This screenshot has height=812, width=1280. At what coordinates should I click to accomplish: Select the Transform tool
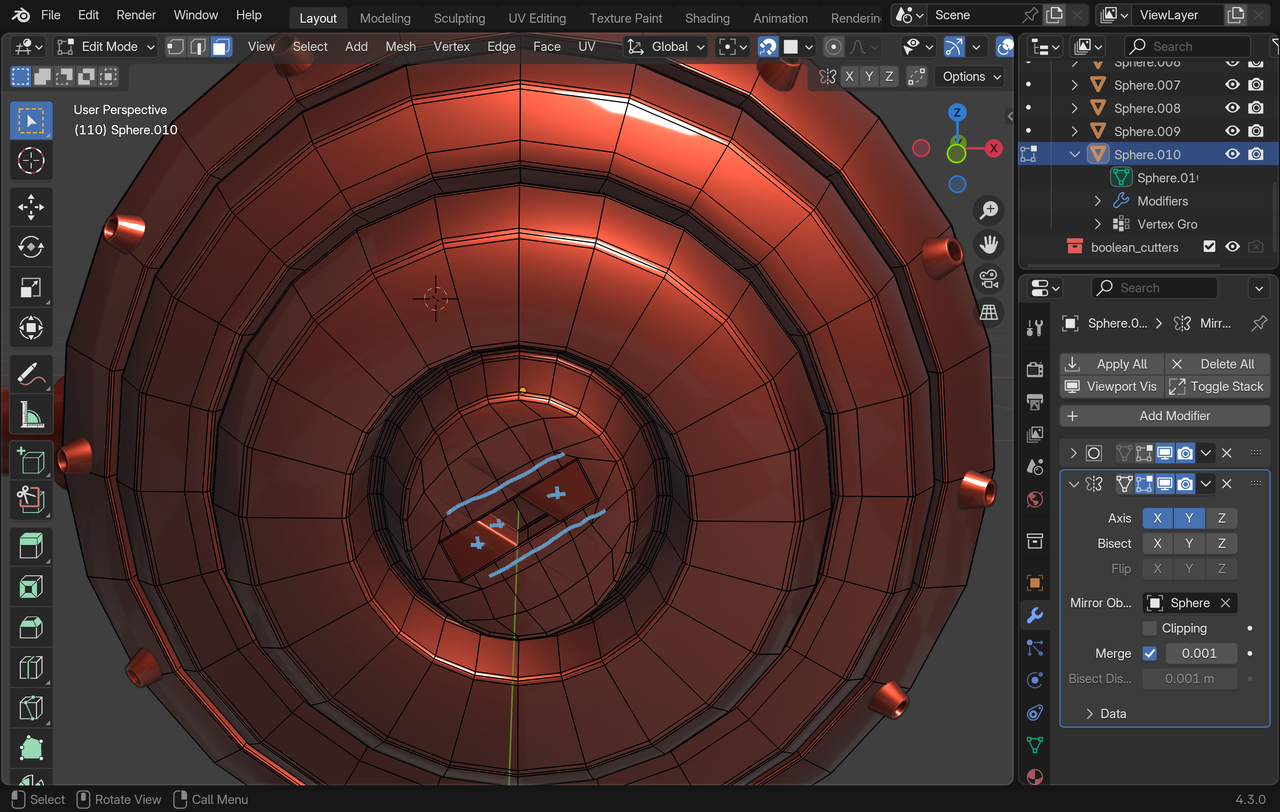[x=31, y=328]
